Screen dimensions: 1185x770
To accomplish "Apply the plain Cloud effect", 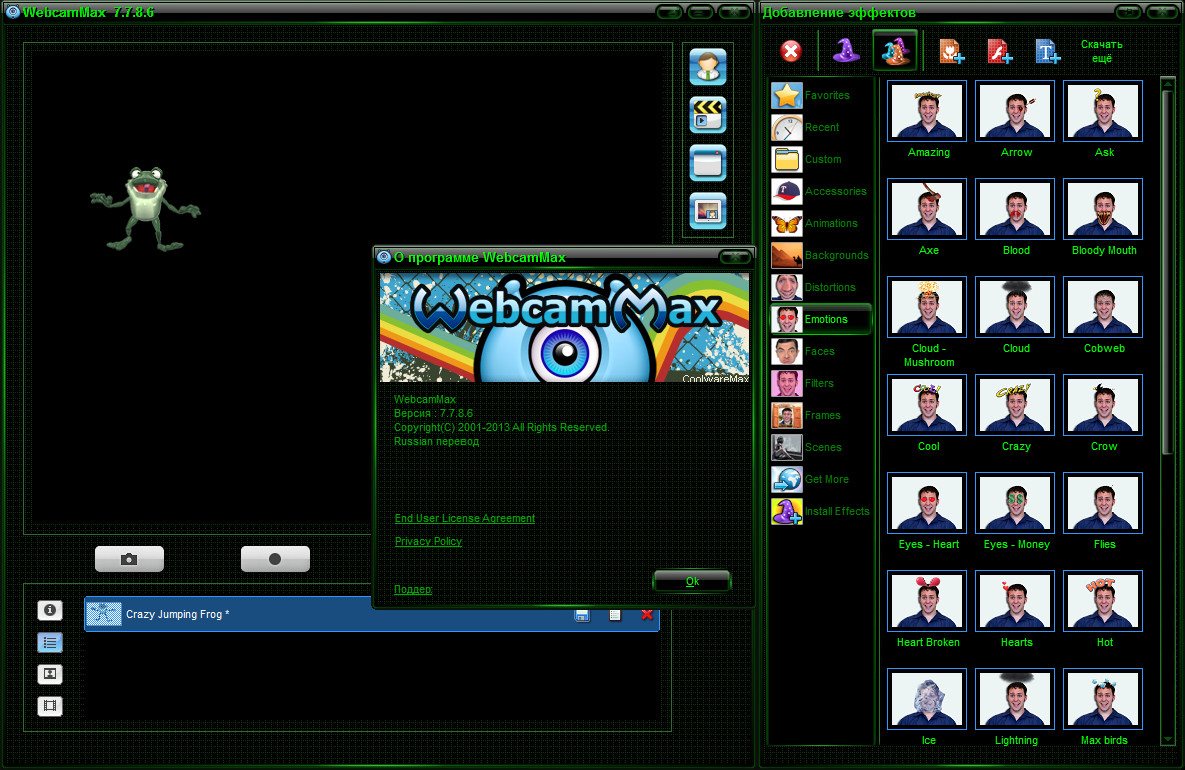I will (x=1015, y=307).
